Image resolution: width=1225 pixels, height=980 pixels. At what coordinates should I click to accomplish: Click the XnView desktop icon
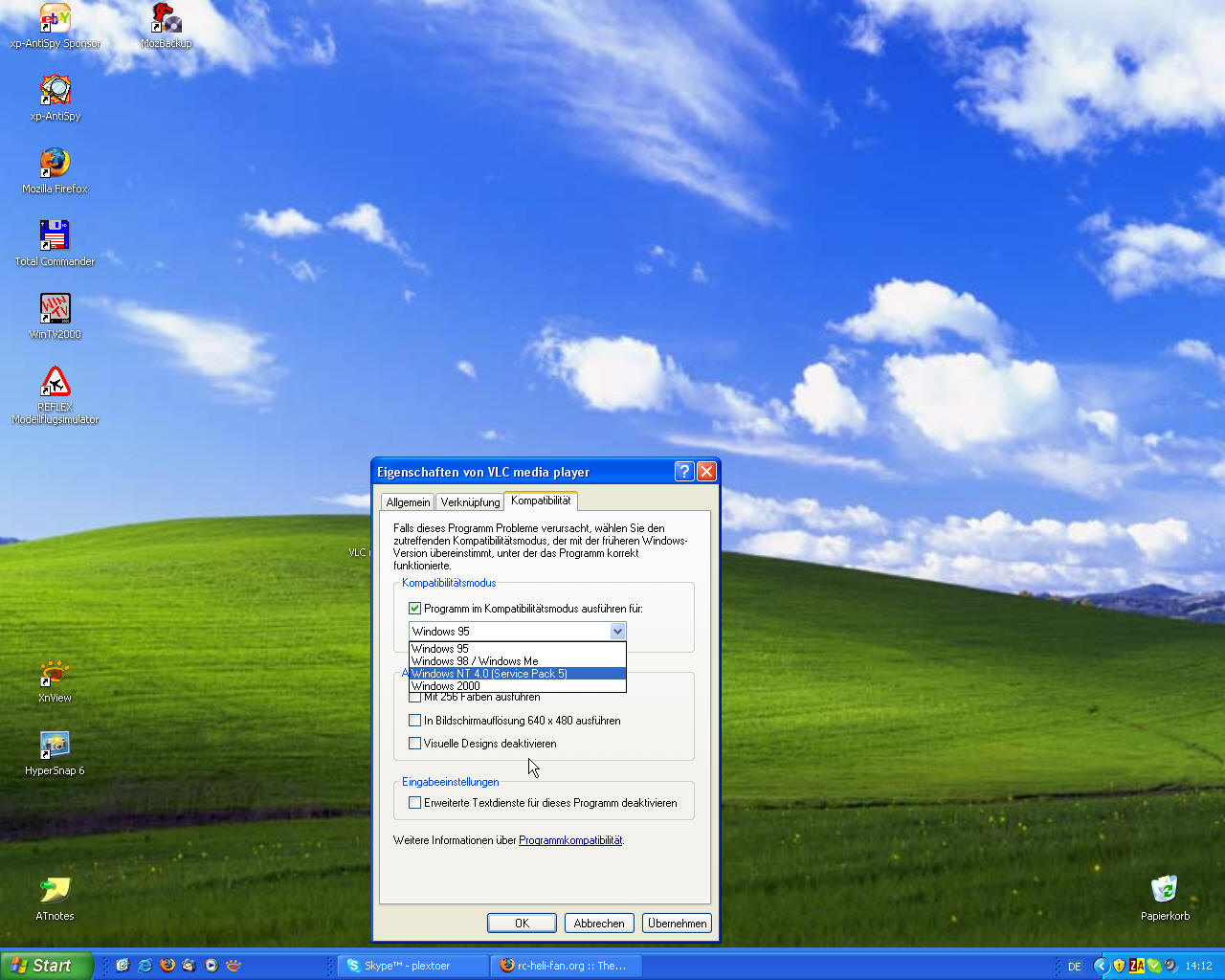(x=55, y=673)
